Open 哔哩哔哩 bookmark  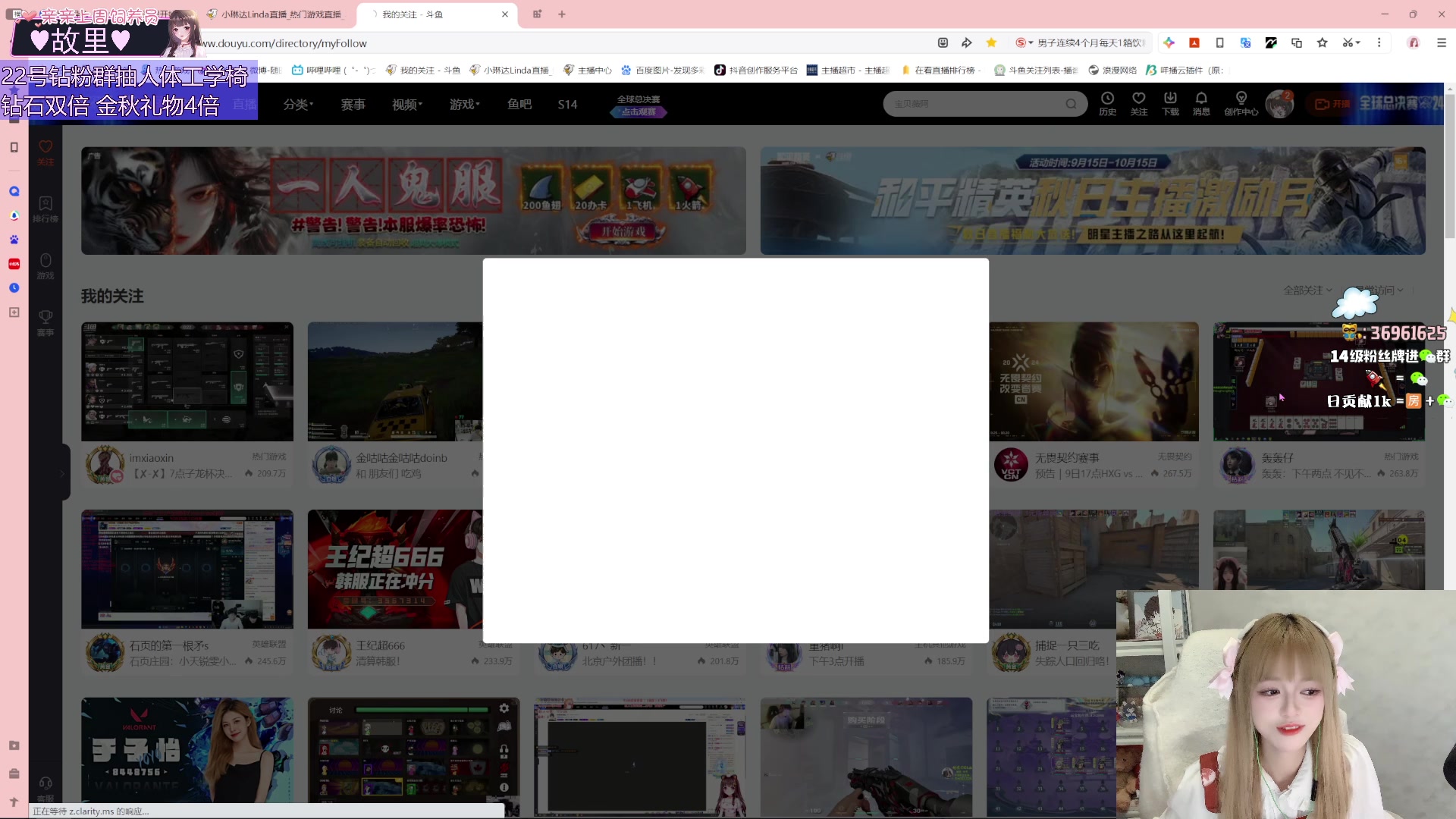(x=334, y=70)
